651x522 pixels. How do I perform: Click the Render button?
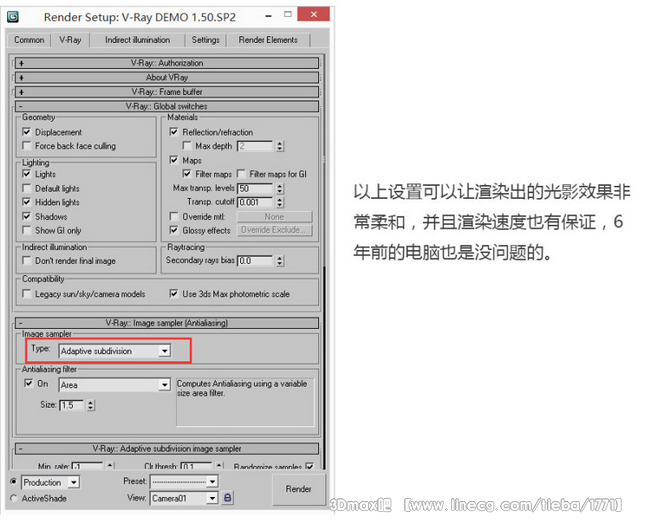tap(299, 489)
